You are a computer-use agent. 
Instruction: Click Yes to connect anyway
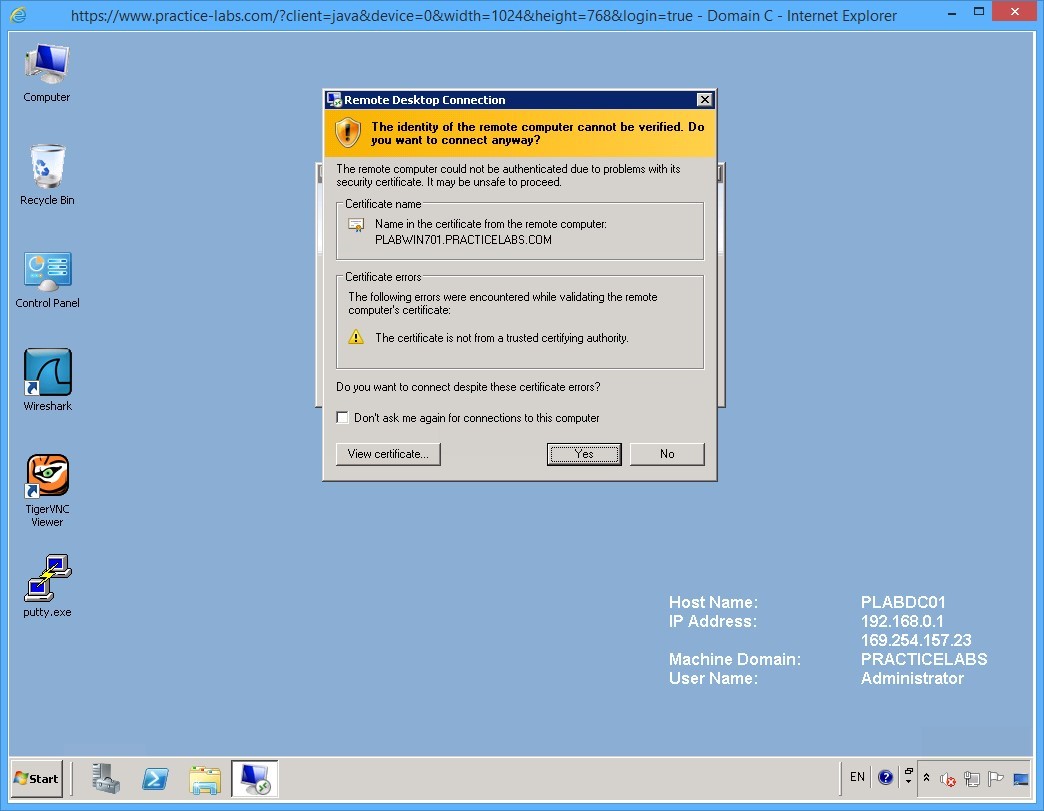(584, 453)
